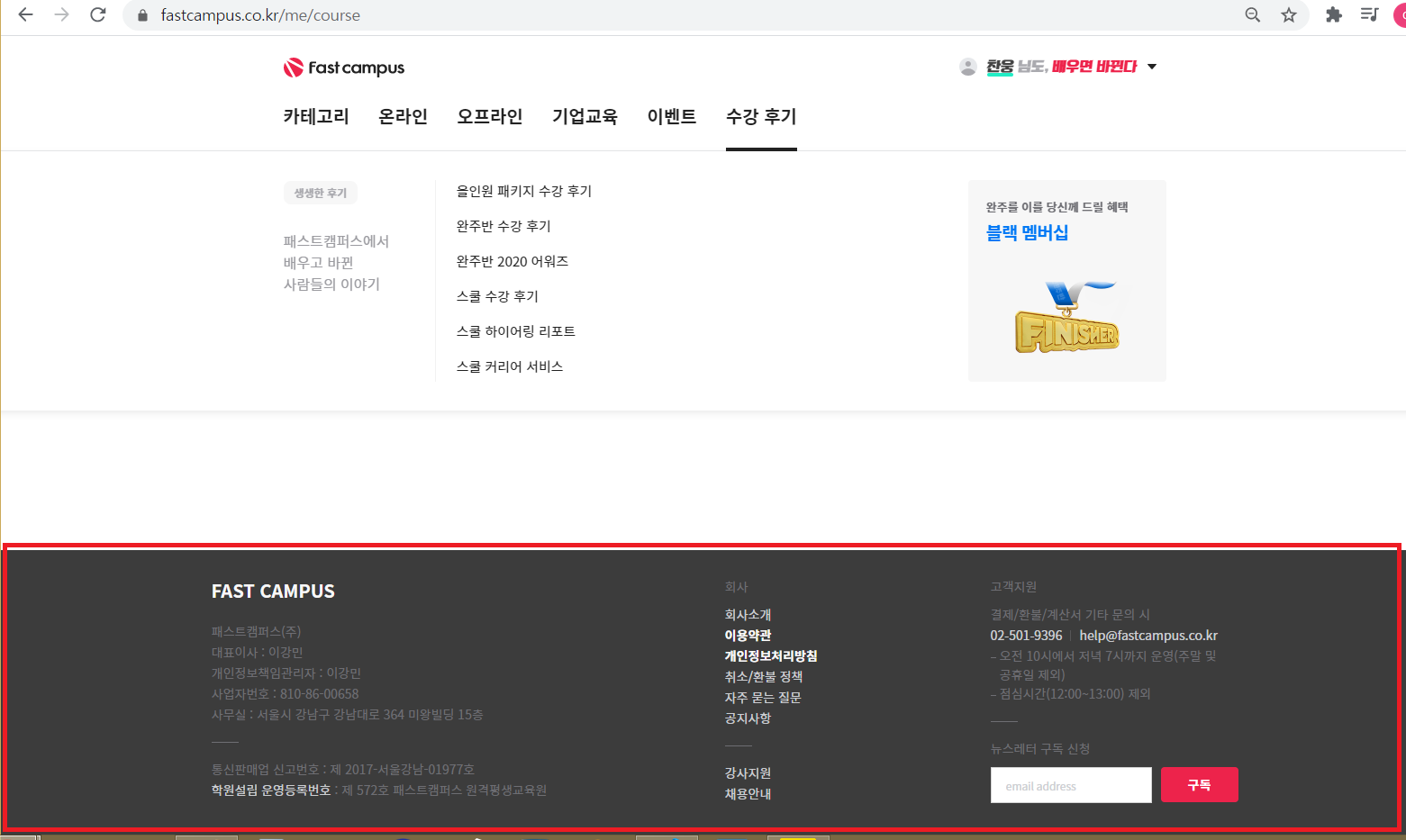This screenshot has width=1406, height=840.
Task: Click the 대표이사 : 이강민 text
Action: coord(257,653)
